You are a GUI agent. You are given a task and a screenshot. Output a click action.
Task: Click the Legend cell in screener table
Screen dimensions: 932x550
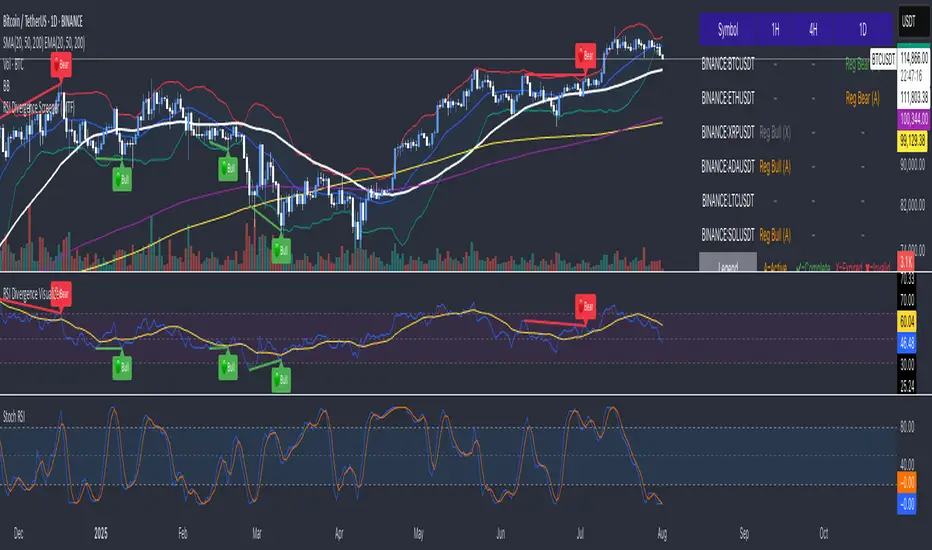728,262
